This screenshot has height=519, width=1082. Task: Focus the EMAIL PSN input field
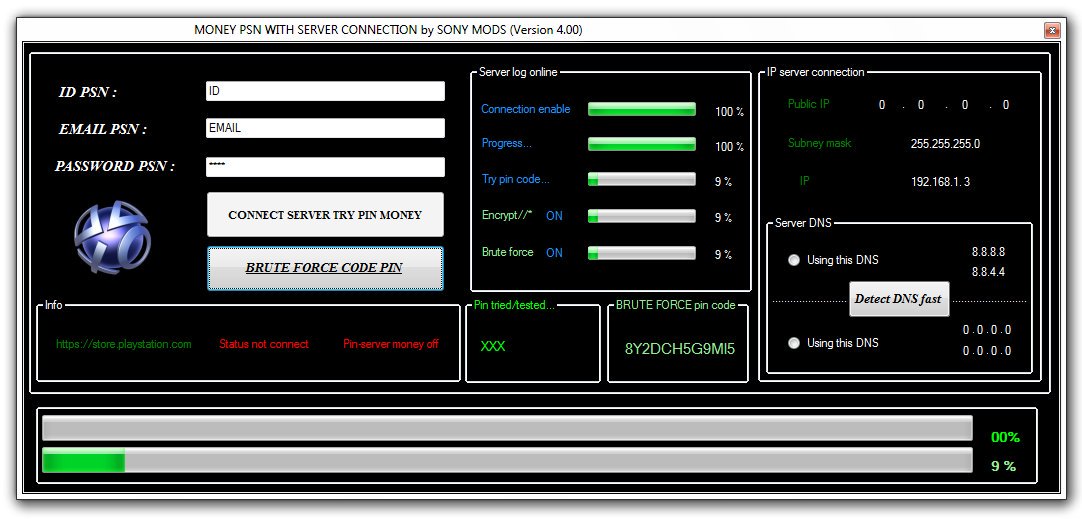coord(325,128)
